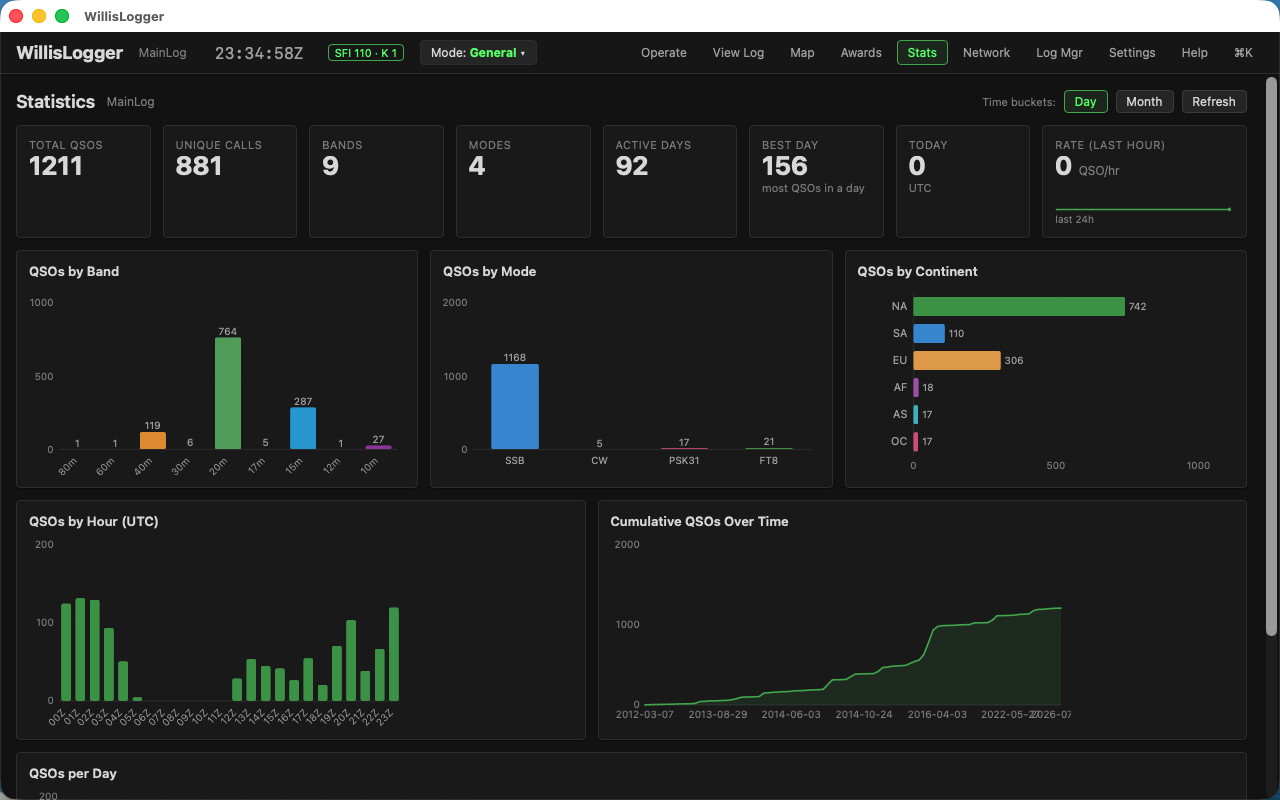
Task: Click the PSK31 mode label
Action: pyautogui.click(x=684, y=461)
